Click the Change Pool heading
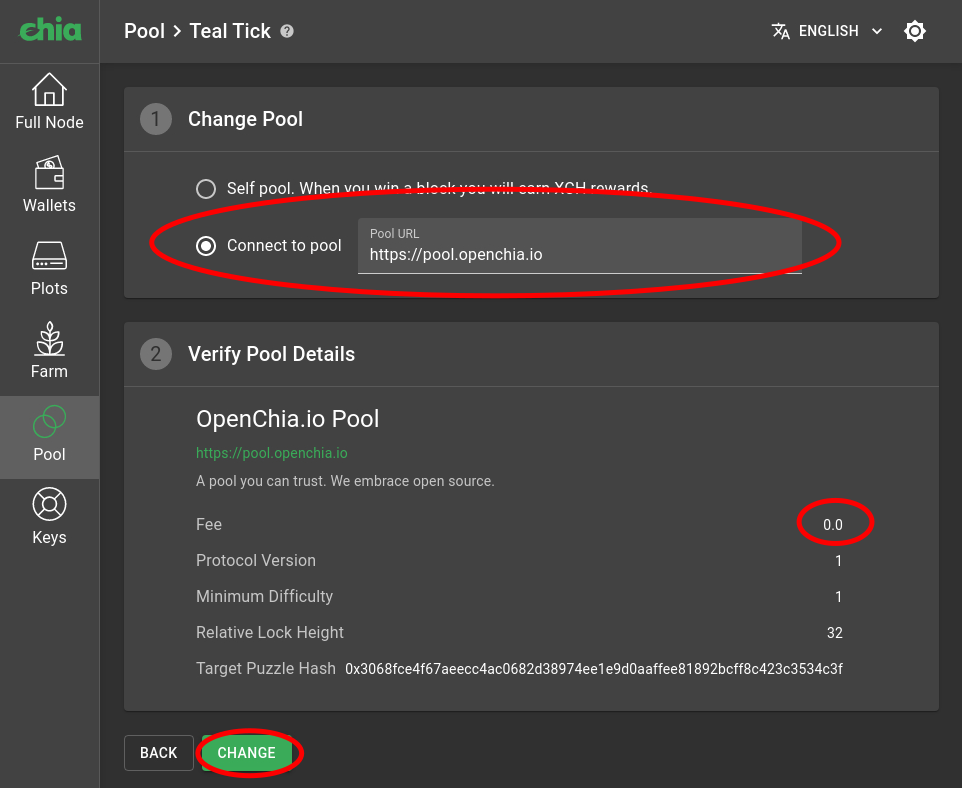Image resolution: width=962 pixels, height=788 pixels. click(x=245, y=119)
